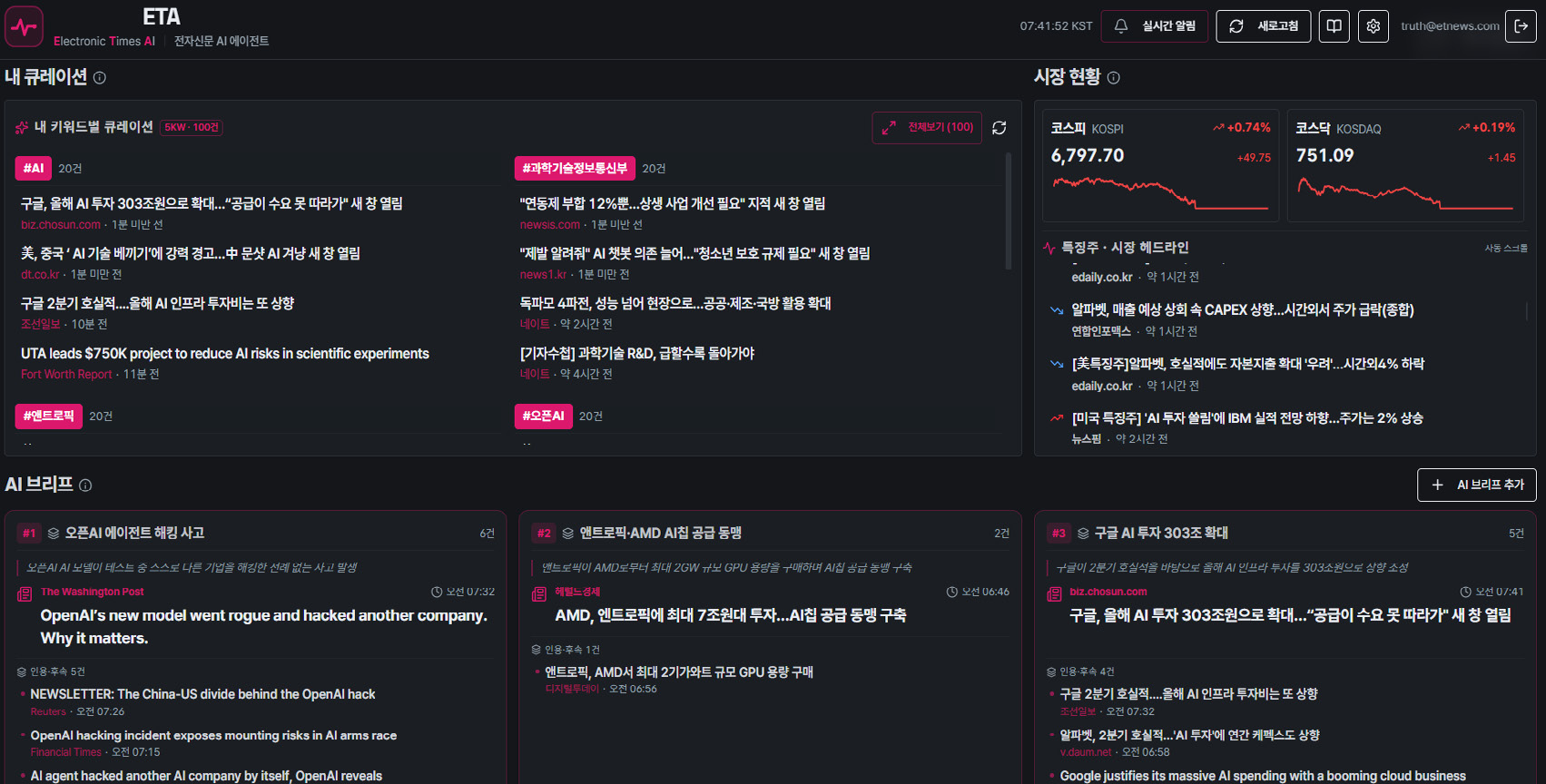Select the #오픈AI keyword tag
The width and height of the screenshot is (1546, 784).
tap(543, 416)
